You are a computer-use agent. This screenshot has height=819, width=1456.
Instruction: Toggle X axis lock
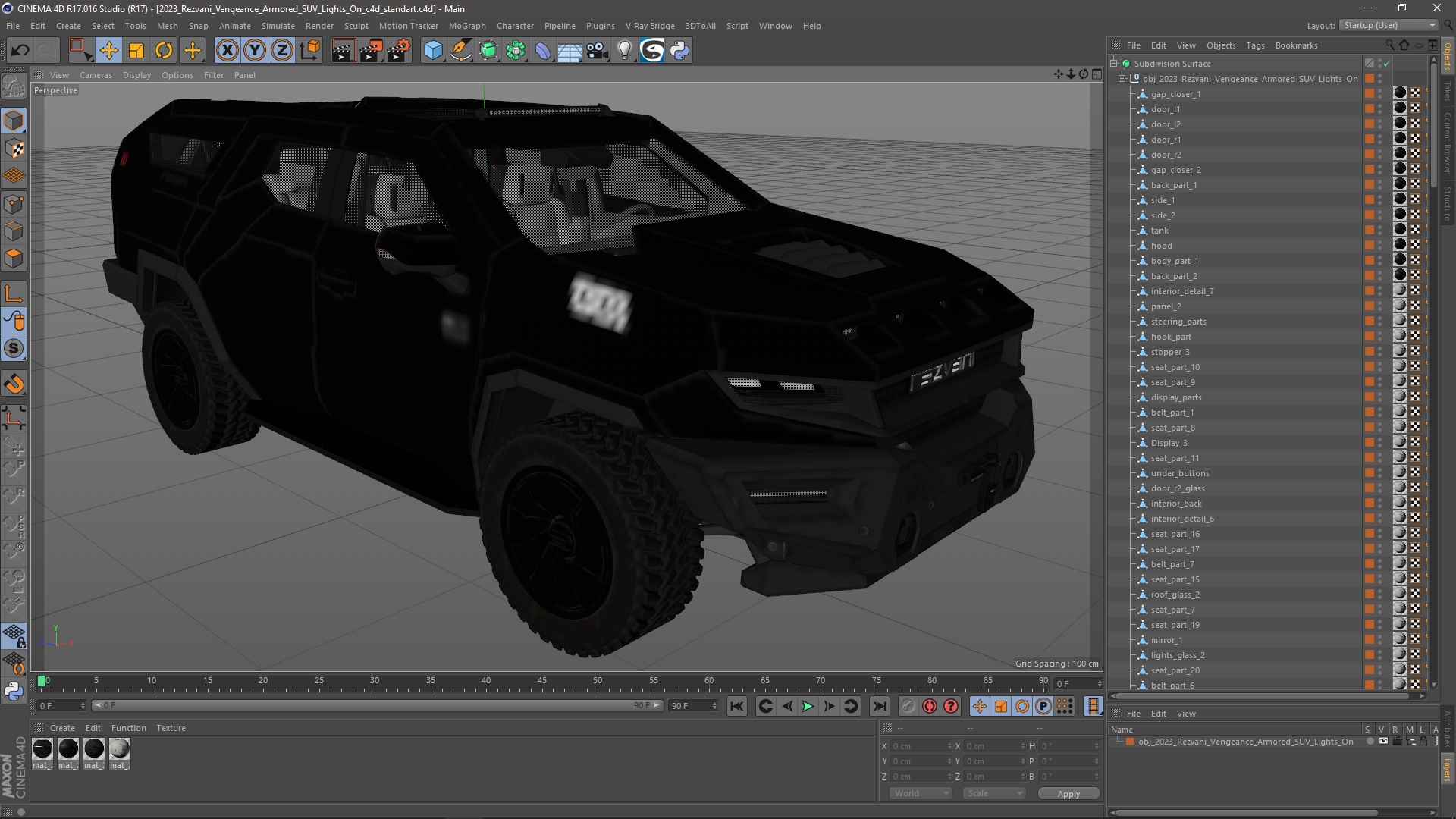click(x=227, y=51)
